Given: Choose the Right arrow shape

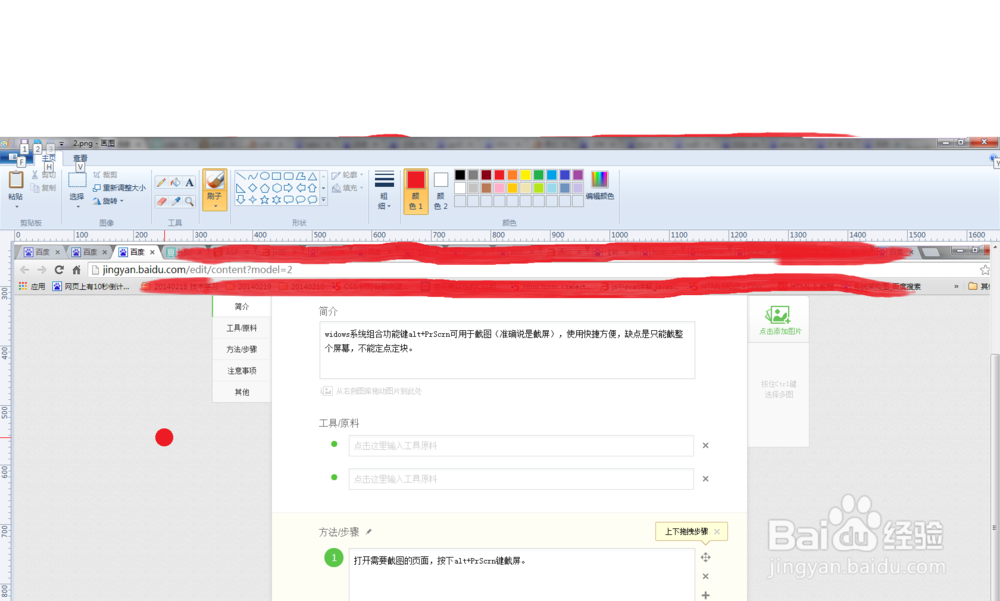Looking at the screenshot, I should (x=288, y=188).
